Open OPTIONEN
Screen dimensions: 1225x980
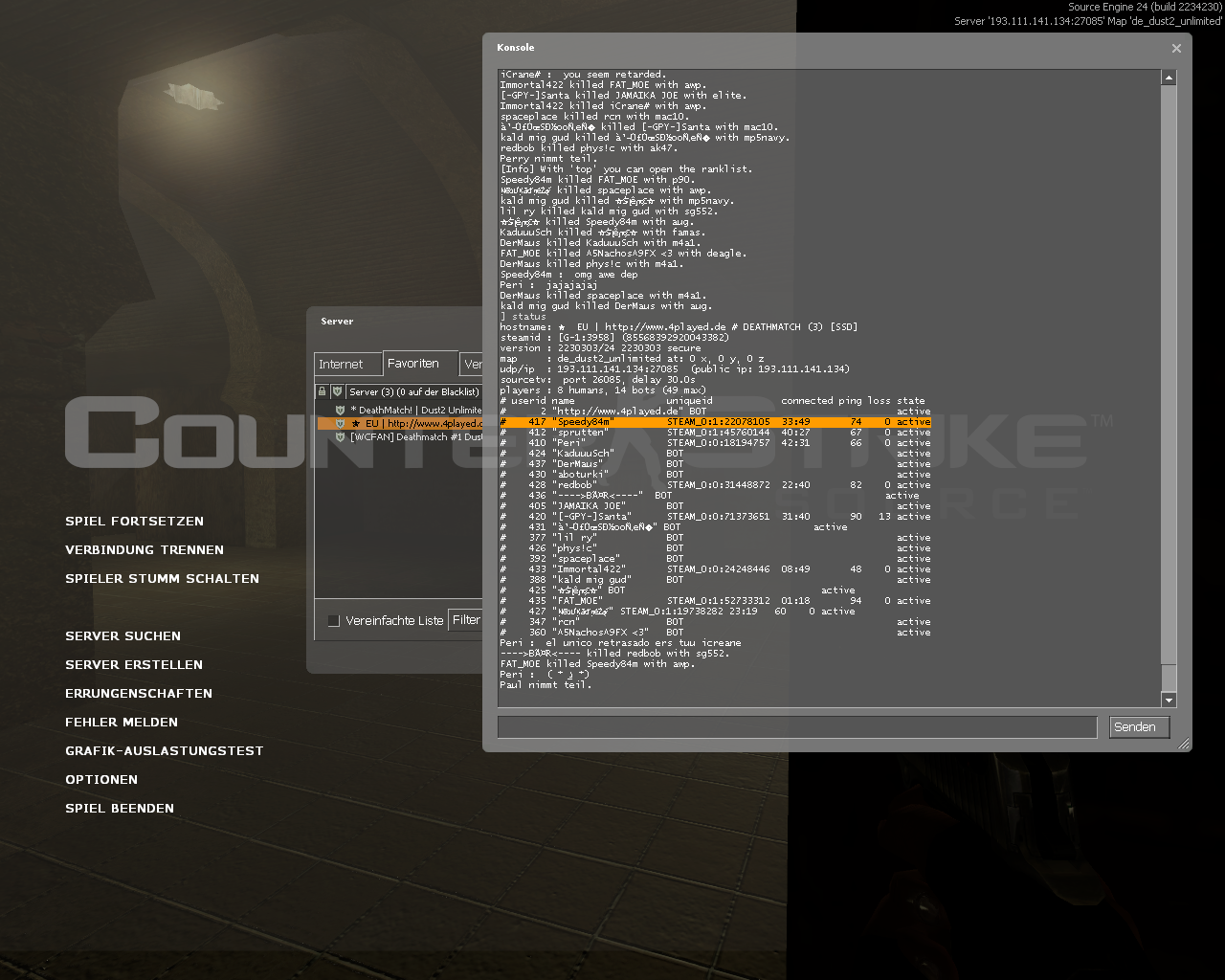click(x=101, y=780)
